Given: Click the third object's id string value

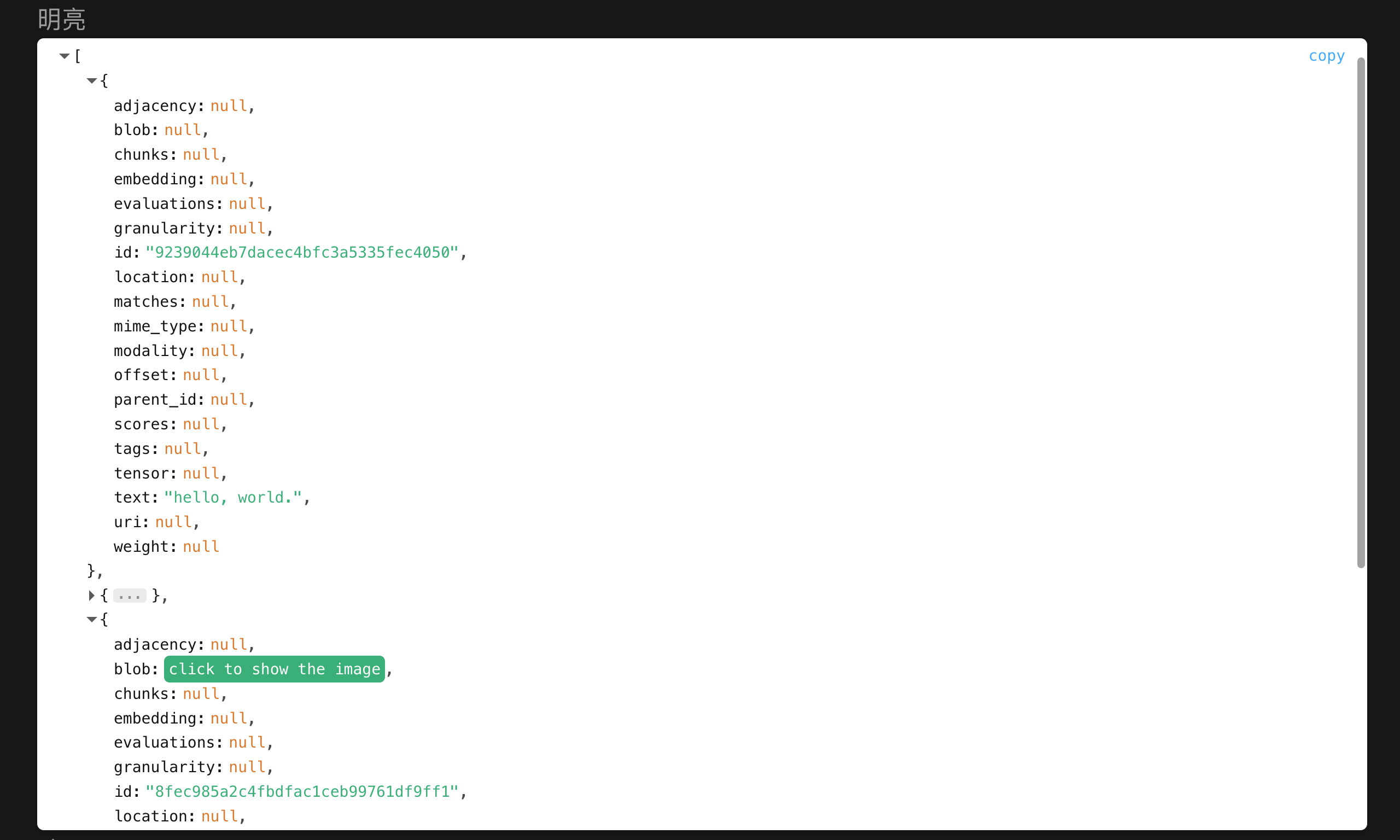Looking at the screenshot, I should pos(302,791).
